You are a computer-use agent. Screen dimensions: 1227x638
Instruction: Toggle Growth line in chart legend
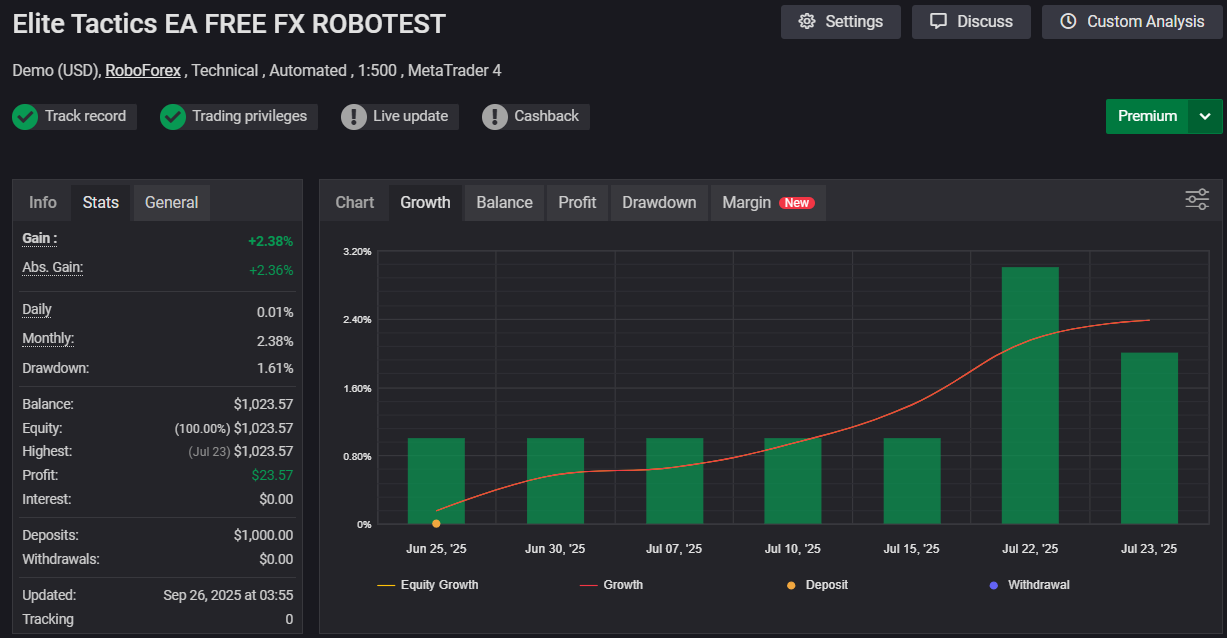611,585
